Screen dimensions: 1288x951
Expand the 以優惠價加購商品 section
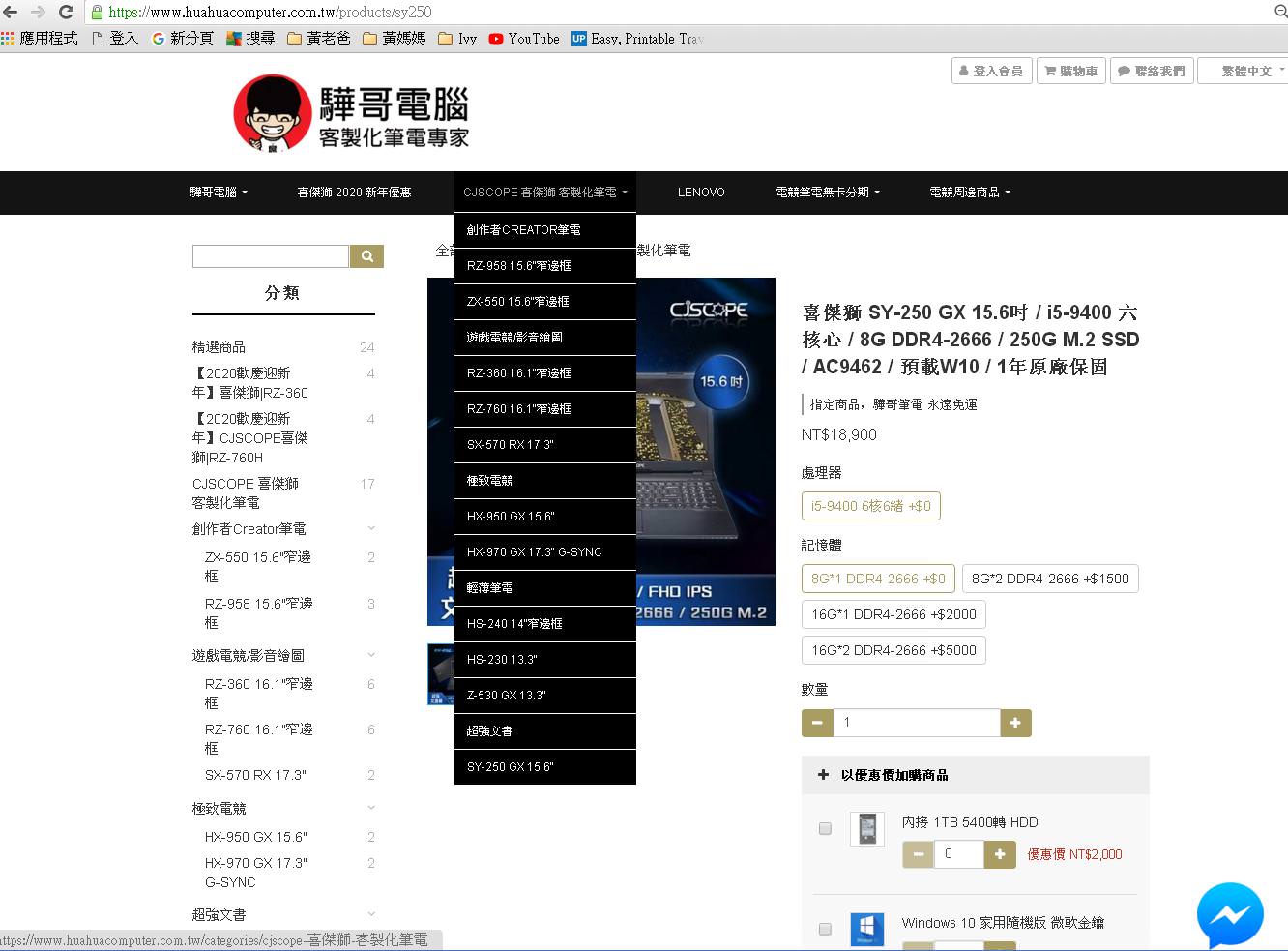(975, 775)
